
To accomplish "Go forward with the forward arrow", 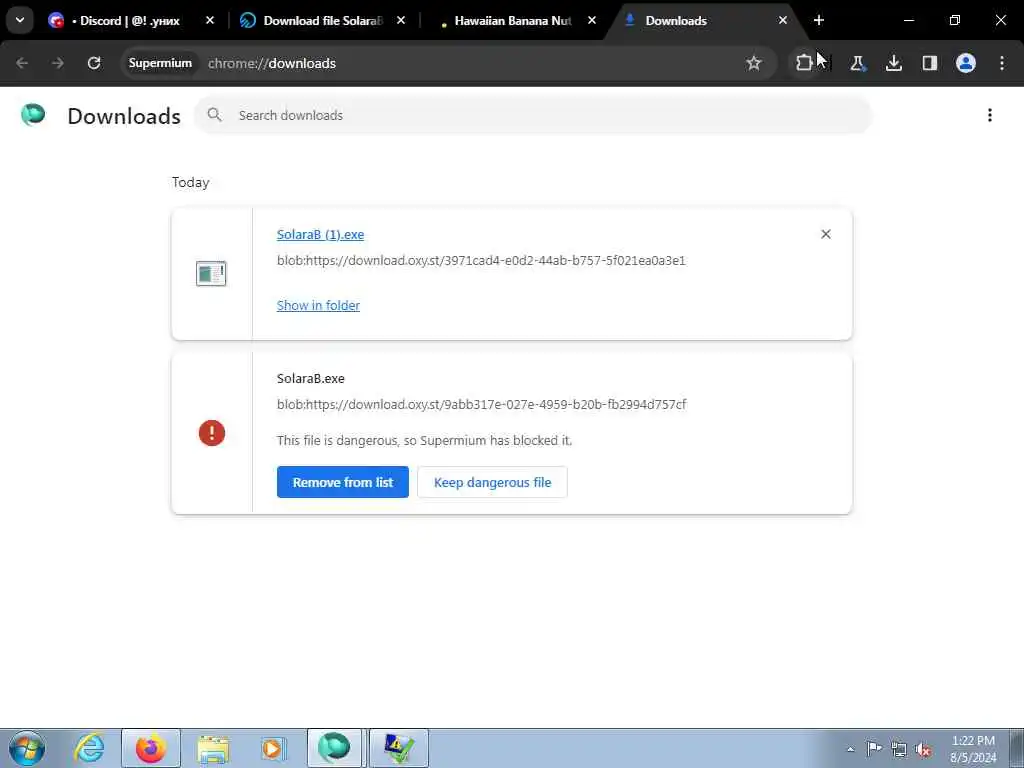I will pos(58,63).
